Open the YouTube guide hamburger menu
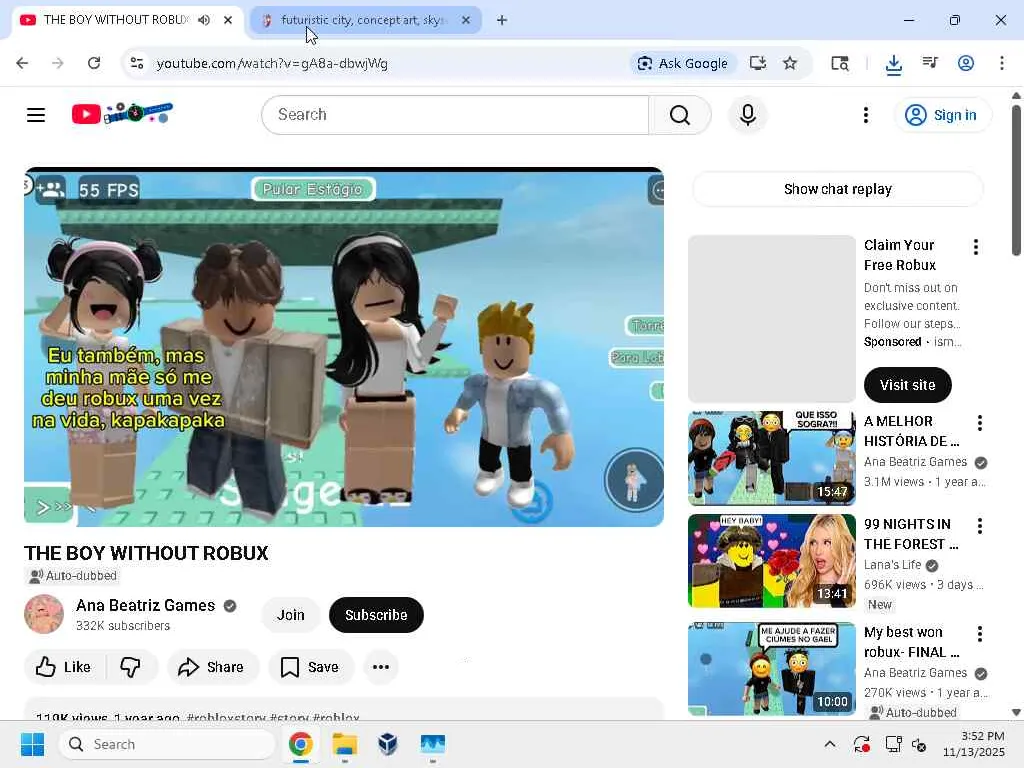Viewport: 1024px width, 768px height. pos(36,115)
